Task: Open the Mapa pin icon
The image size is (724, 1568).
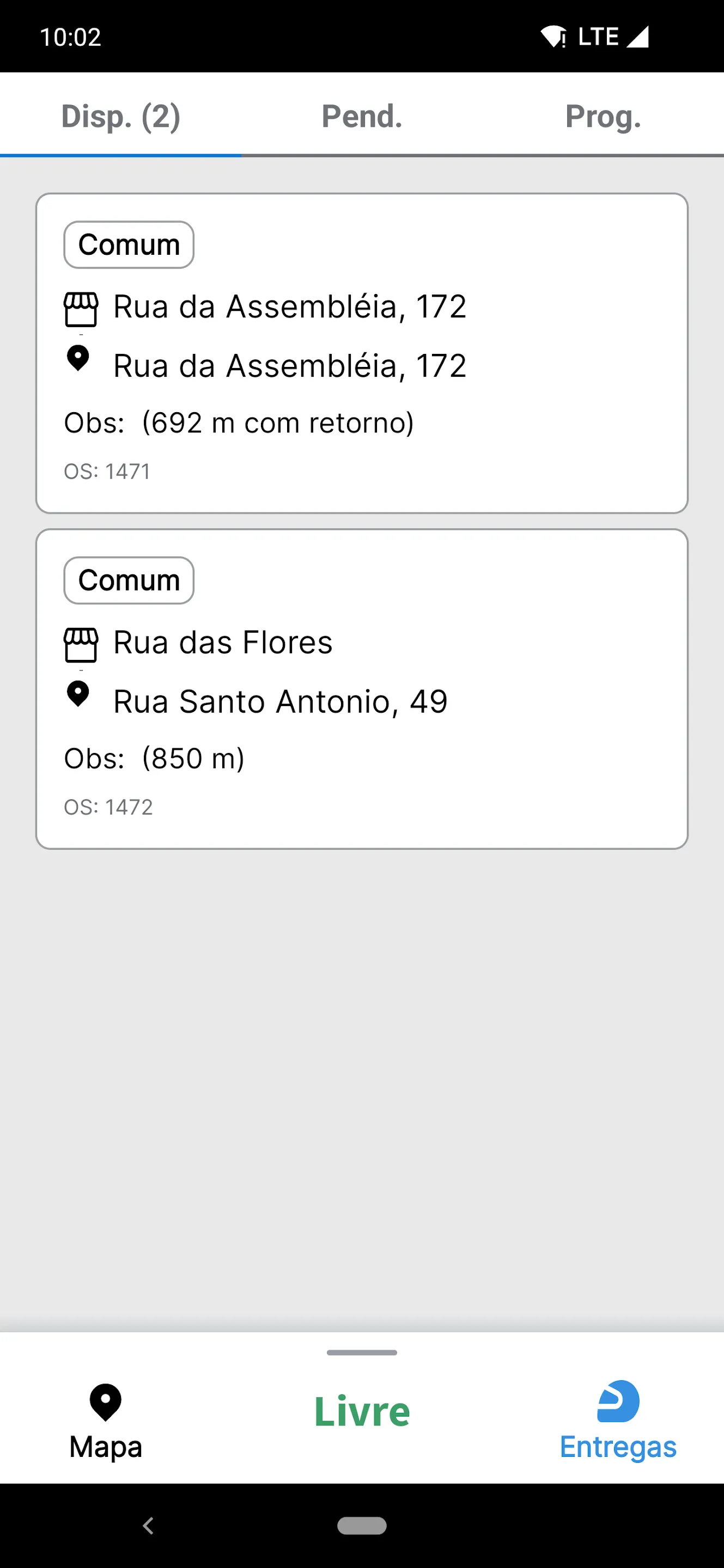Action: click(x=105, y=1402)
